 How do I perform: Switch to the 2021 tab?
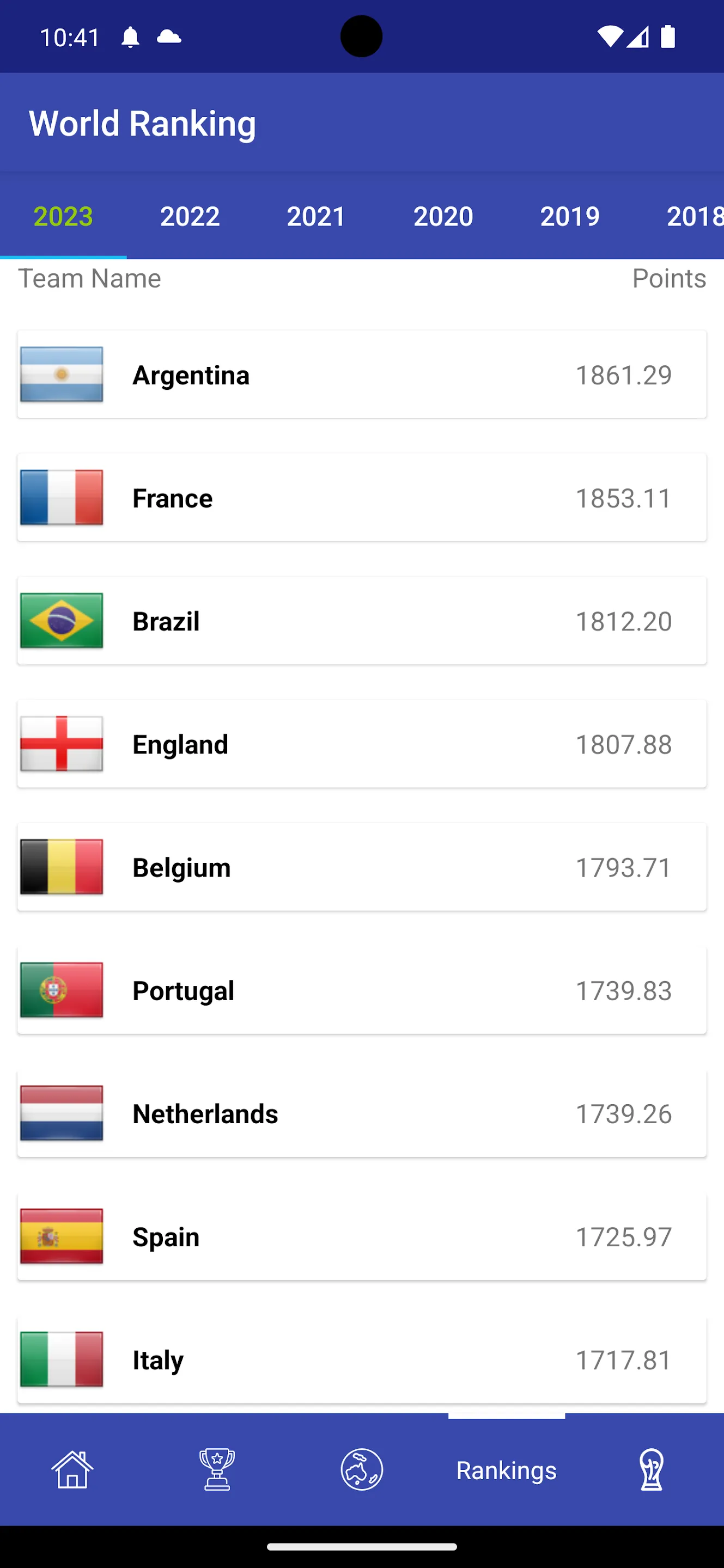(x=317, y=216)
